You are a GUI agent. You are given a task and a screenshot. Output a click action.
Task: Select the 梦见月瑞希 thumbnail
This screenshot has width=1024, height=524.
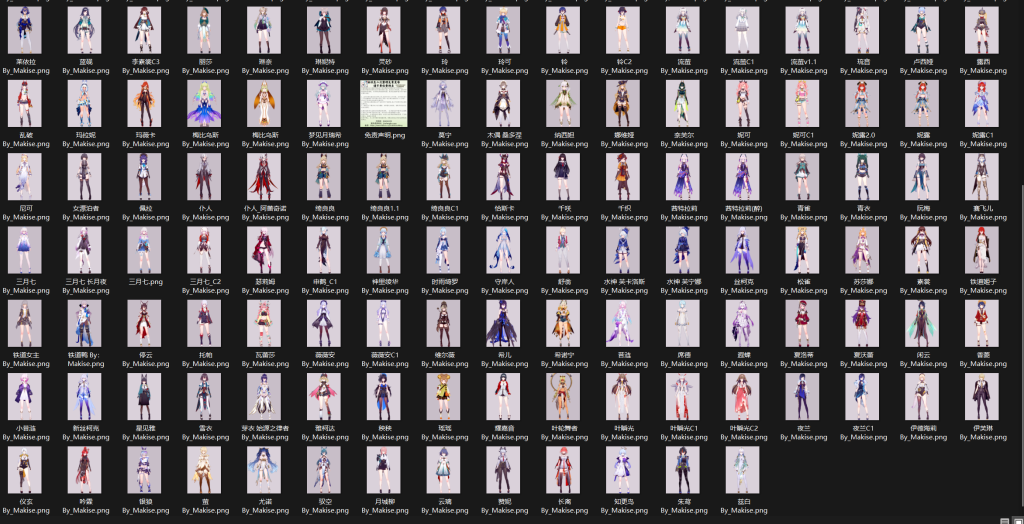coord(323,103)
